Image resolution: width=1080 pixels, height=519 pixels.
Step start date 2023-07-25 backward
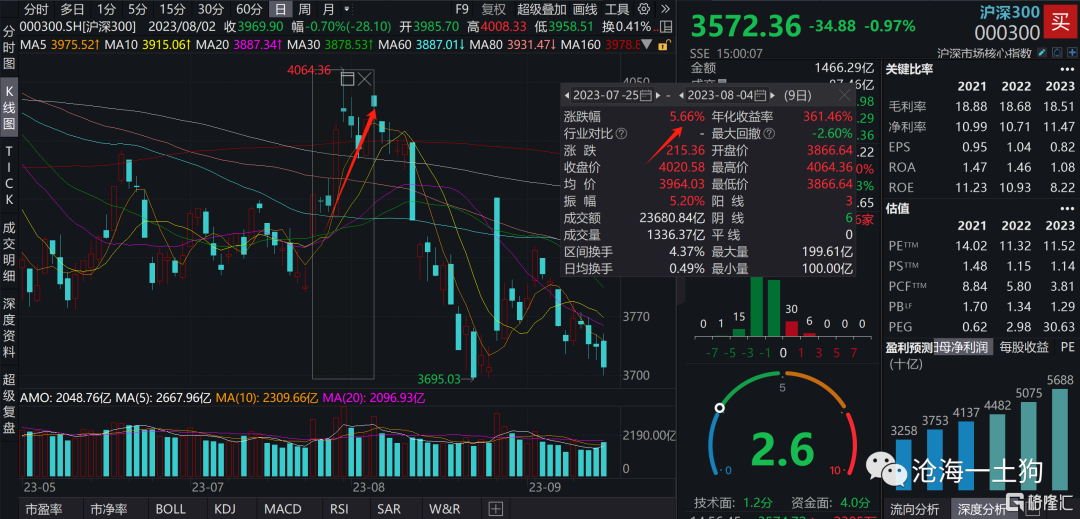pos(567,95)
